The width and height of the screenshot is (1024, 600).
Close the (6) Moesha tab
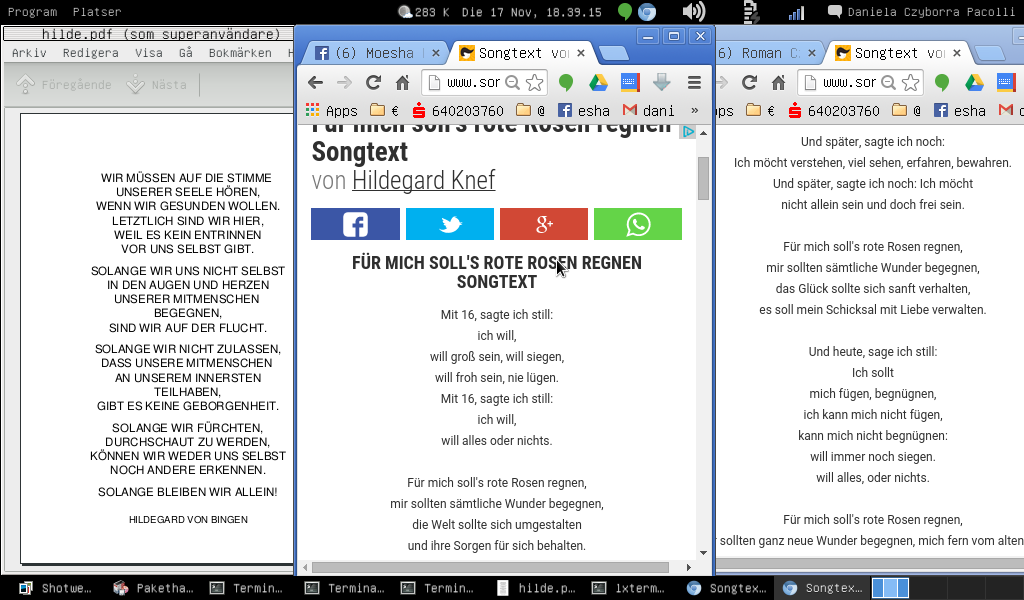(x=436, y=53)
